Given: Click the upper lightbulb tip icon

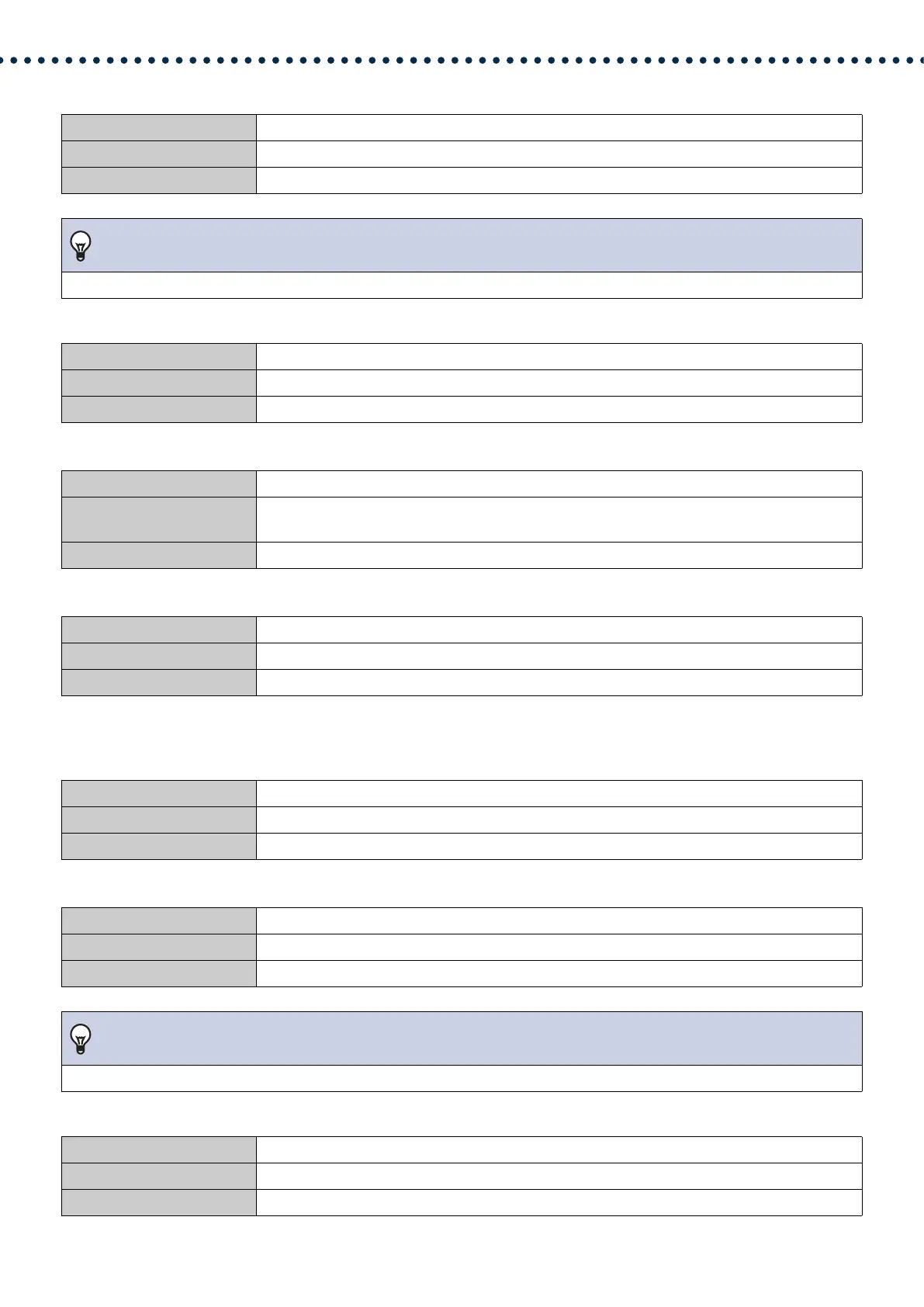Looking at the screenshot, I should click(81, 246).
